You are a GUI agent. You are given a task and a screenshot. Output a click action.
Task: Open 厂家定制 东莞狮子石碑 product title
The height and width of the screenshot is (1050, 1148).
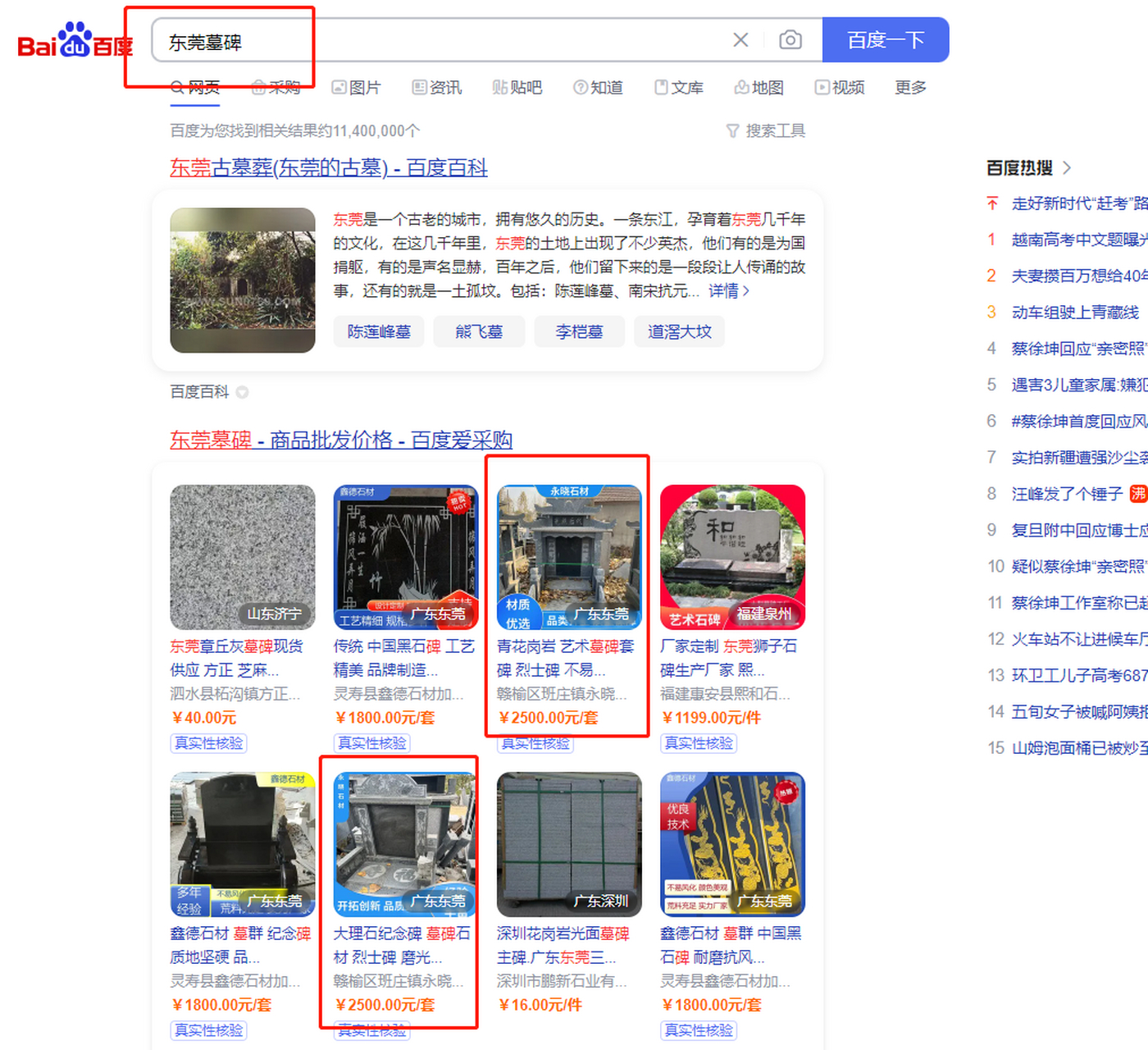[729, 658]
